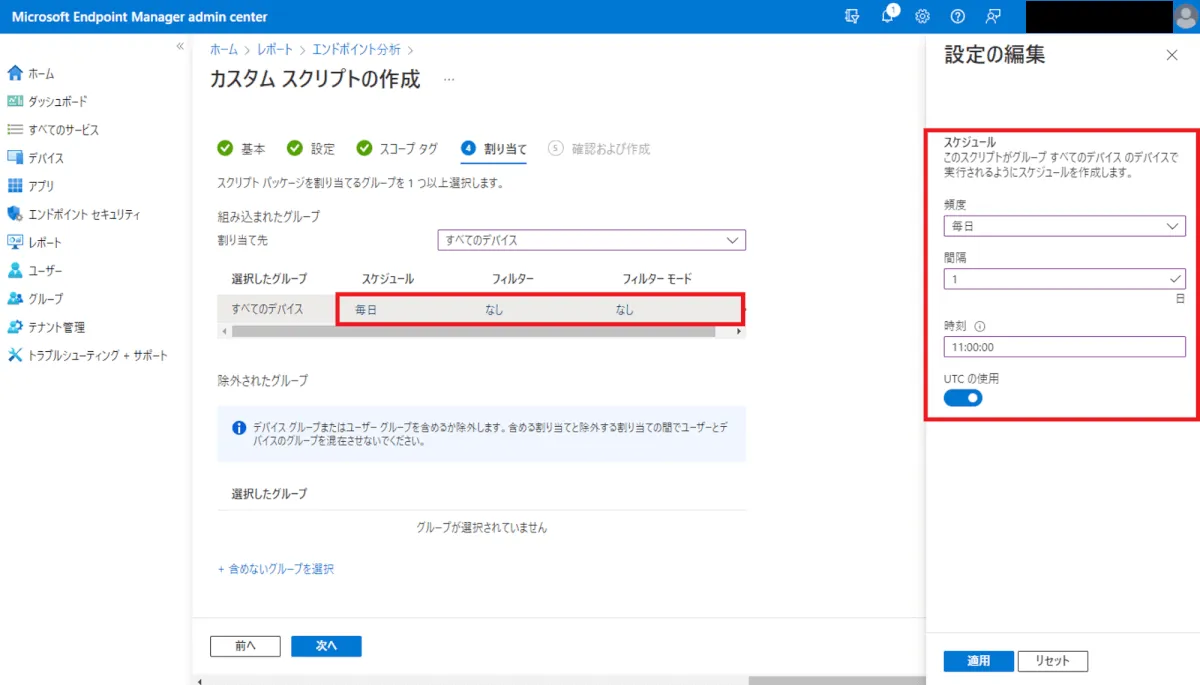Toggle the UTC の使用 switch

point(963,398)
